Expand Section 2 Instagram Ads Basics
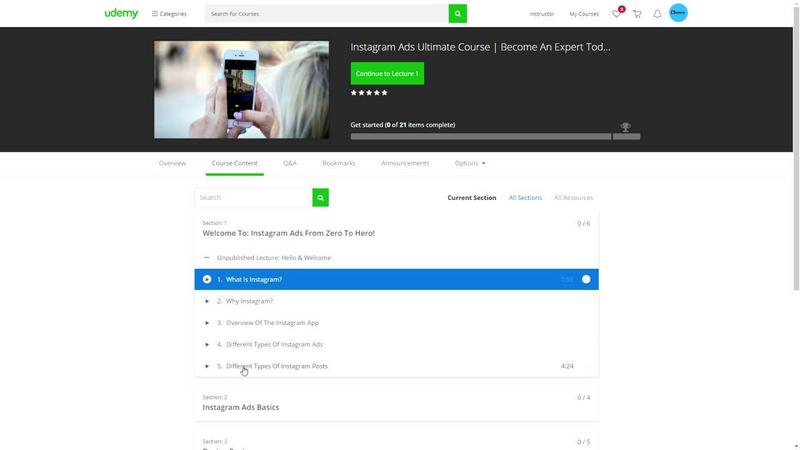This screenshot has height=450, width=800. 396,403
